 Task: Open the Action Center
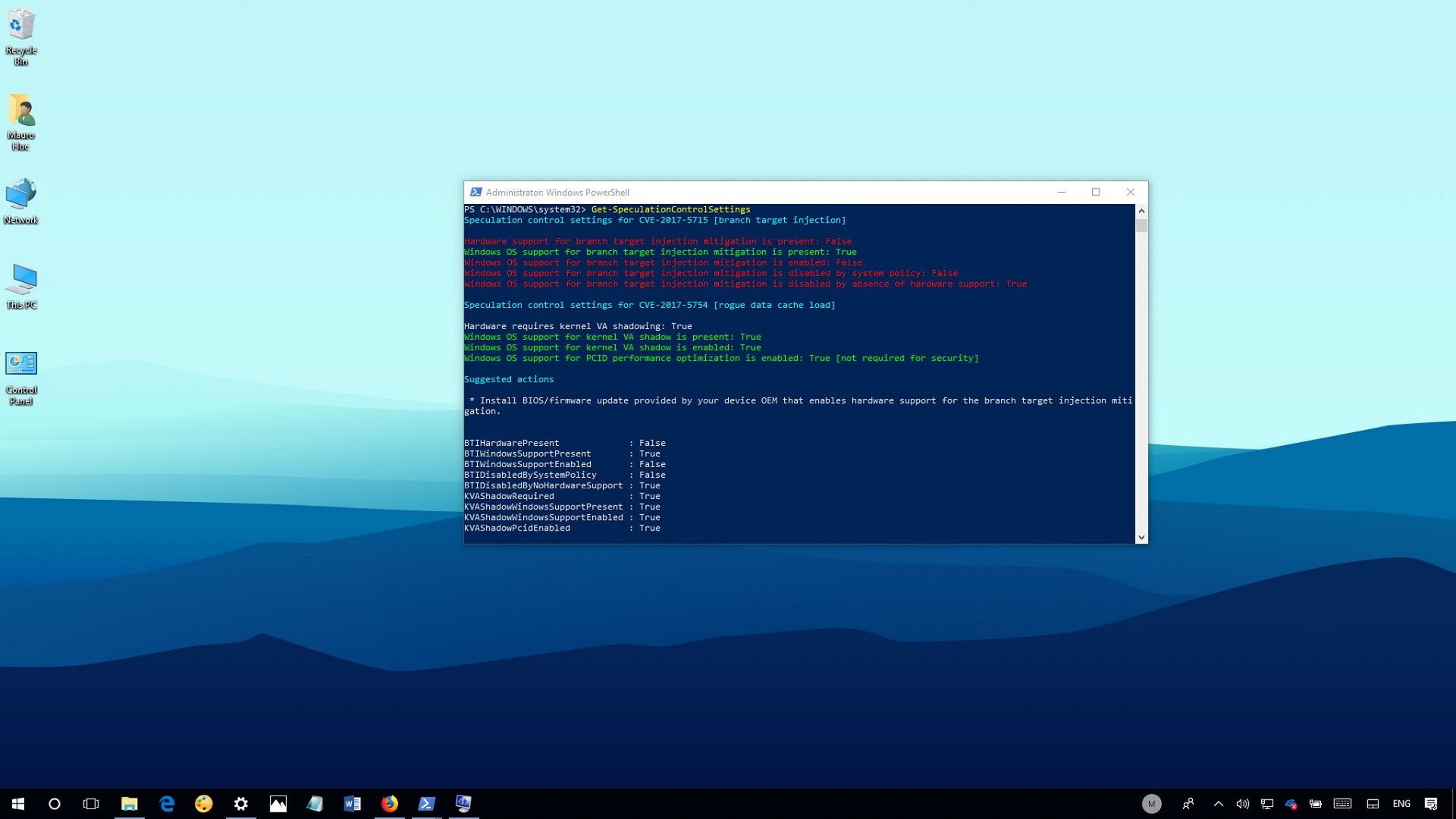pyautogui.click(x=1432, y=804)
